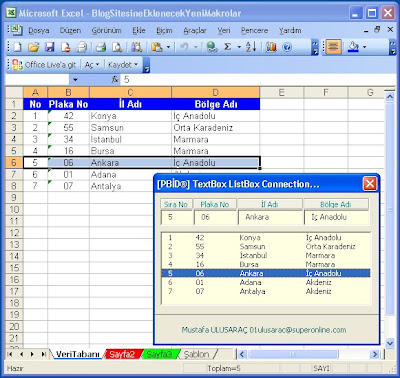400x378 pixels.
Task: Open Print Preview from the toolbar
Action: (x=117, y=47)
